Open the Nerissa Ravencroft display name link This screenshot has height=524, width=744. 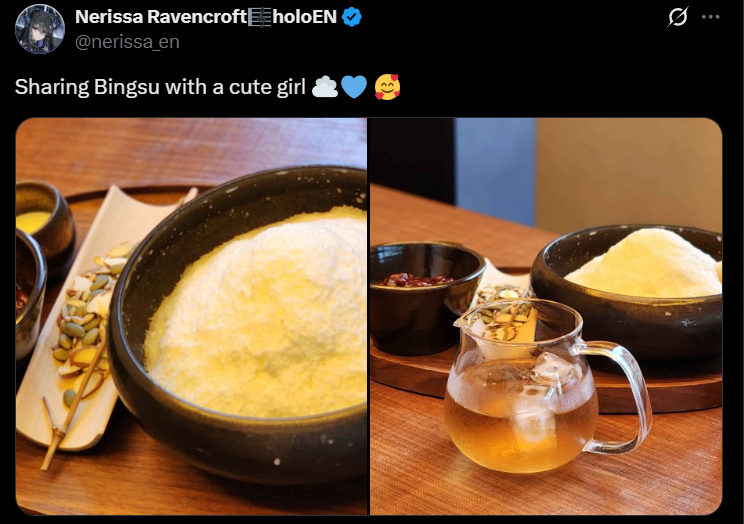click(x=161, y=17)
